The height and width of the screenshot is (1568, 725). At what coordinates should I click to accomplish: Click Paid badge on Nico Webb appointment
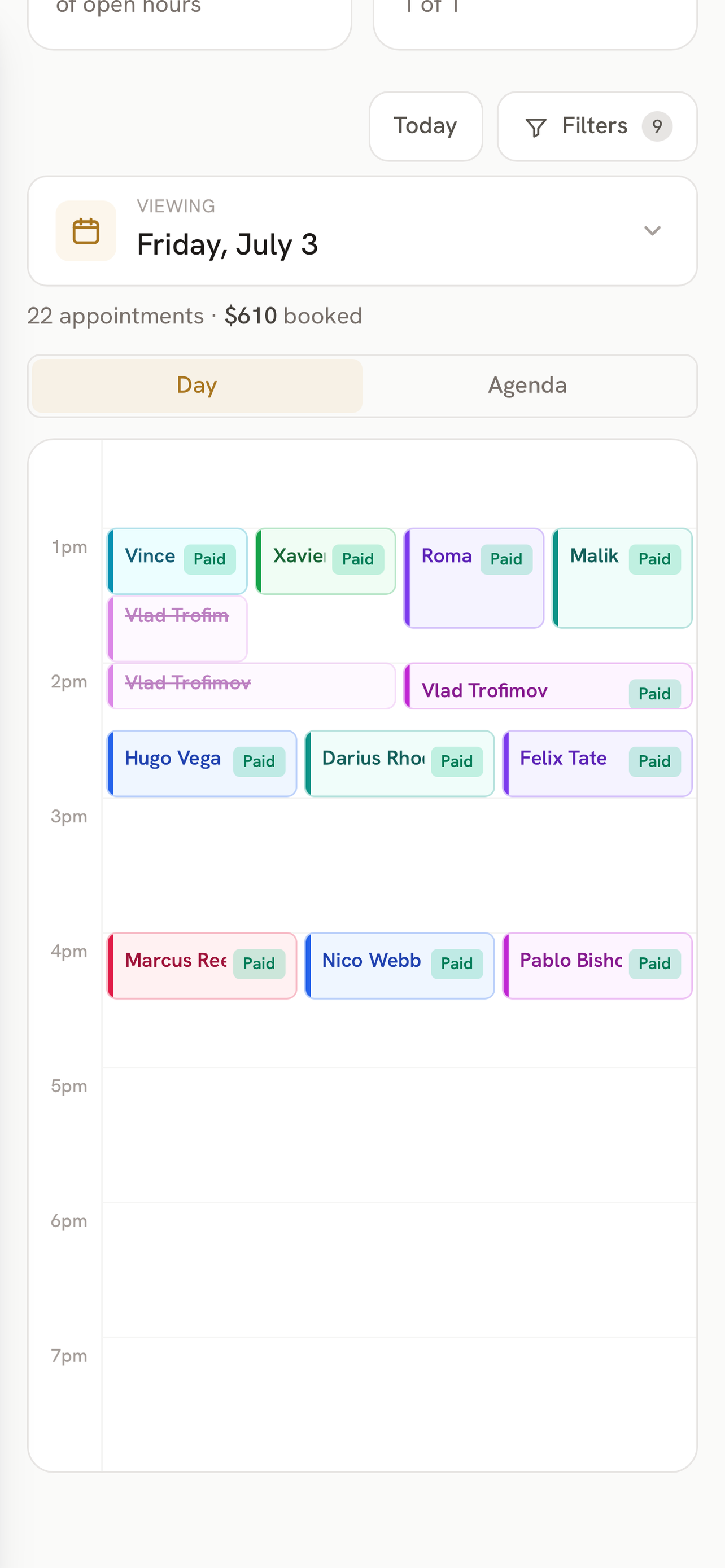coord(457,963)
